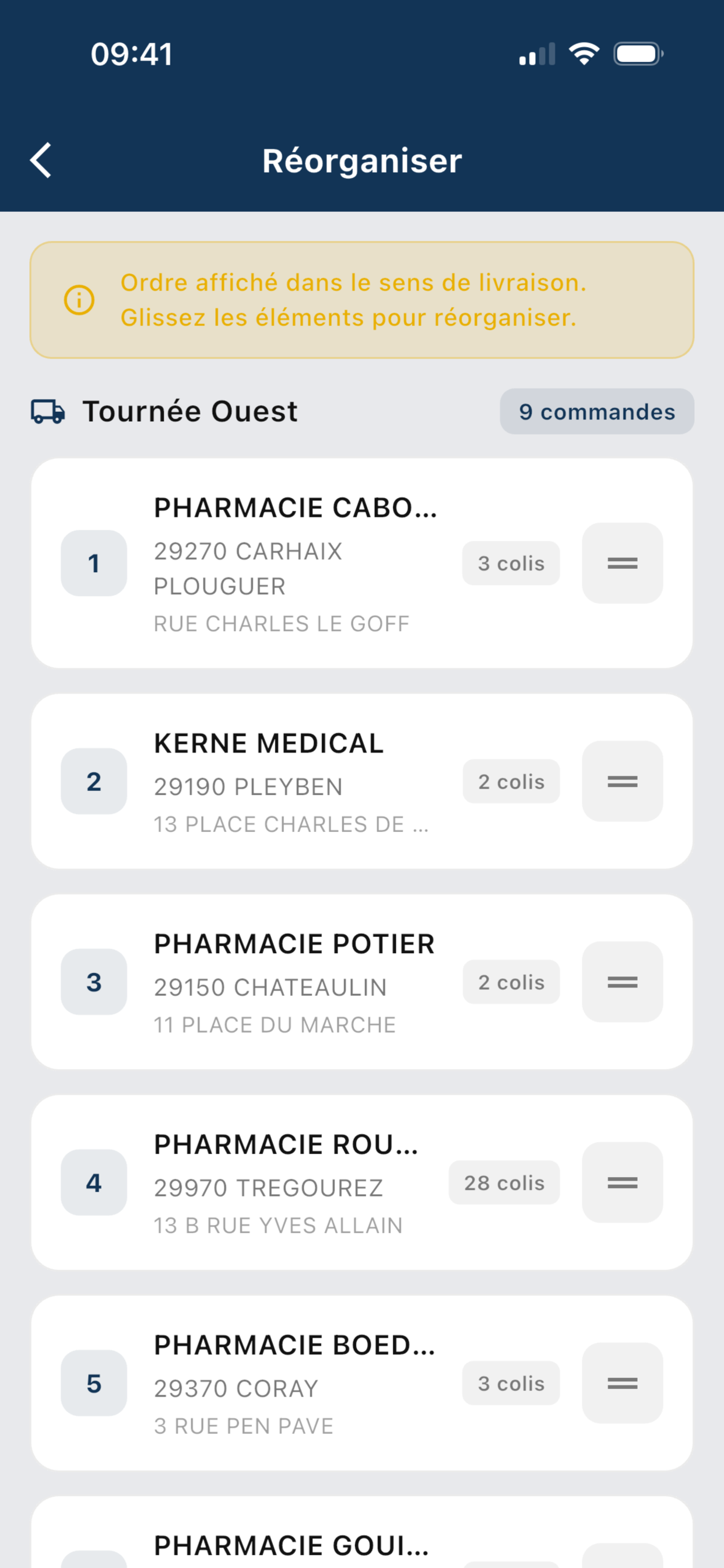
Task: Tap the PHARMACIE GOUI… partially visible card
Action: [362, 1532]
